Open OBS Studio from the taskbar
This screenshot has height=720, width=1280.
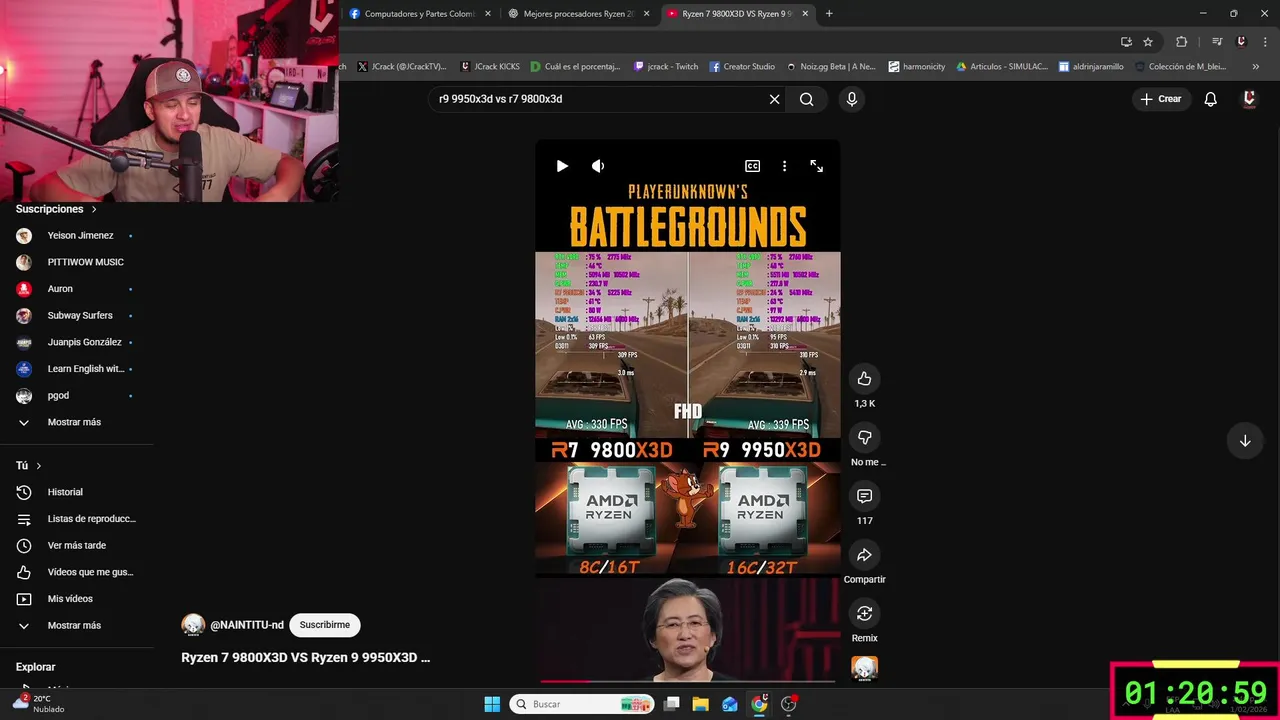point(788,704)
